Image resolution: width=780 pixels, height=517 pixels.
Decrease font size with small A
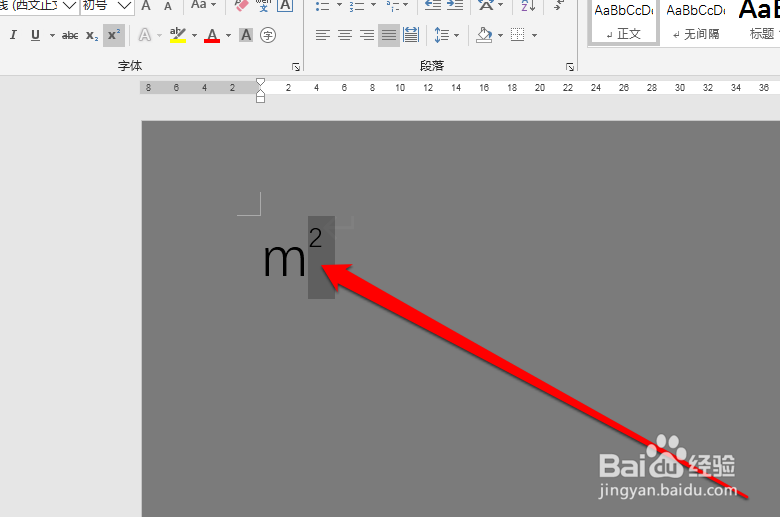(168, 6)
